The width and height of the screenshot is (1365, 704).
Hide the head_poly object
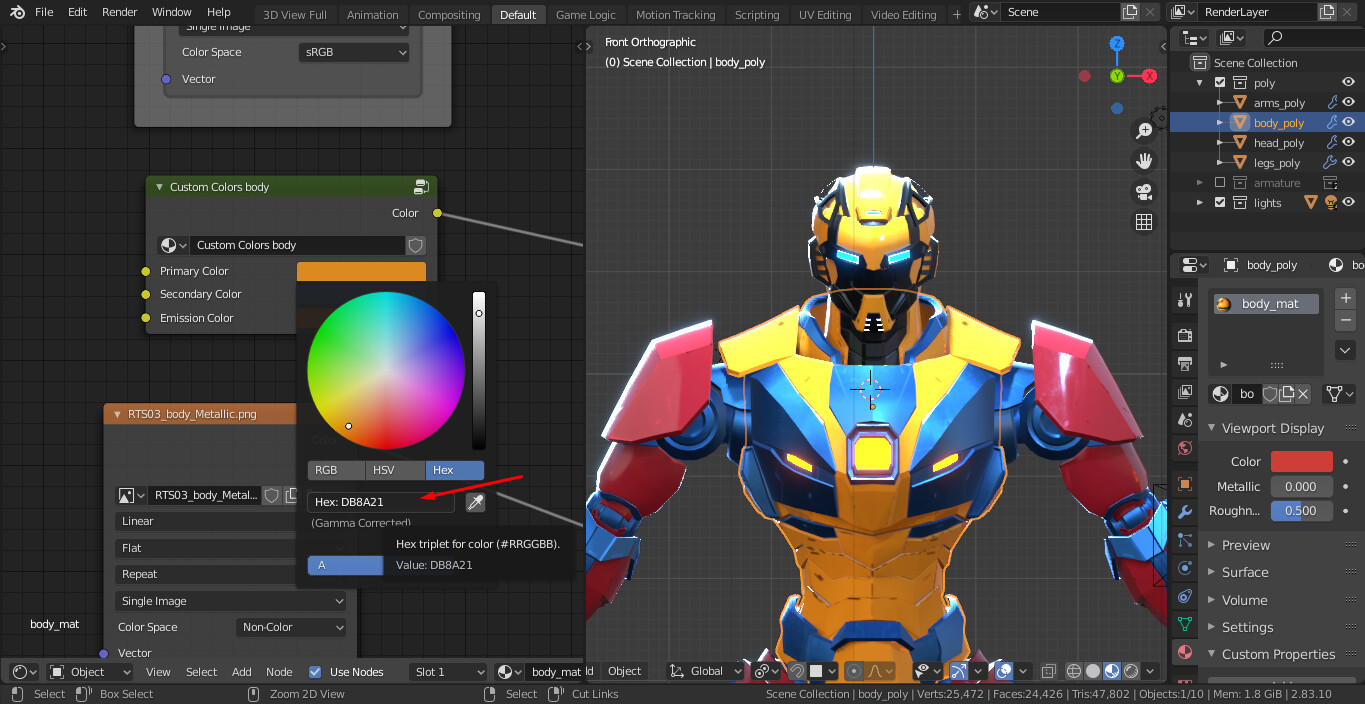click(1349, 143)
